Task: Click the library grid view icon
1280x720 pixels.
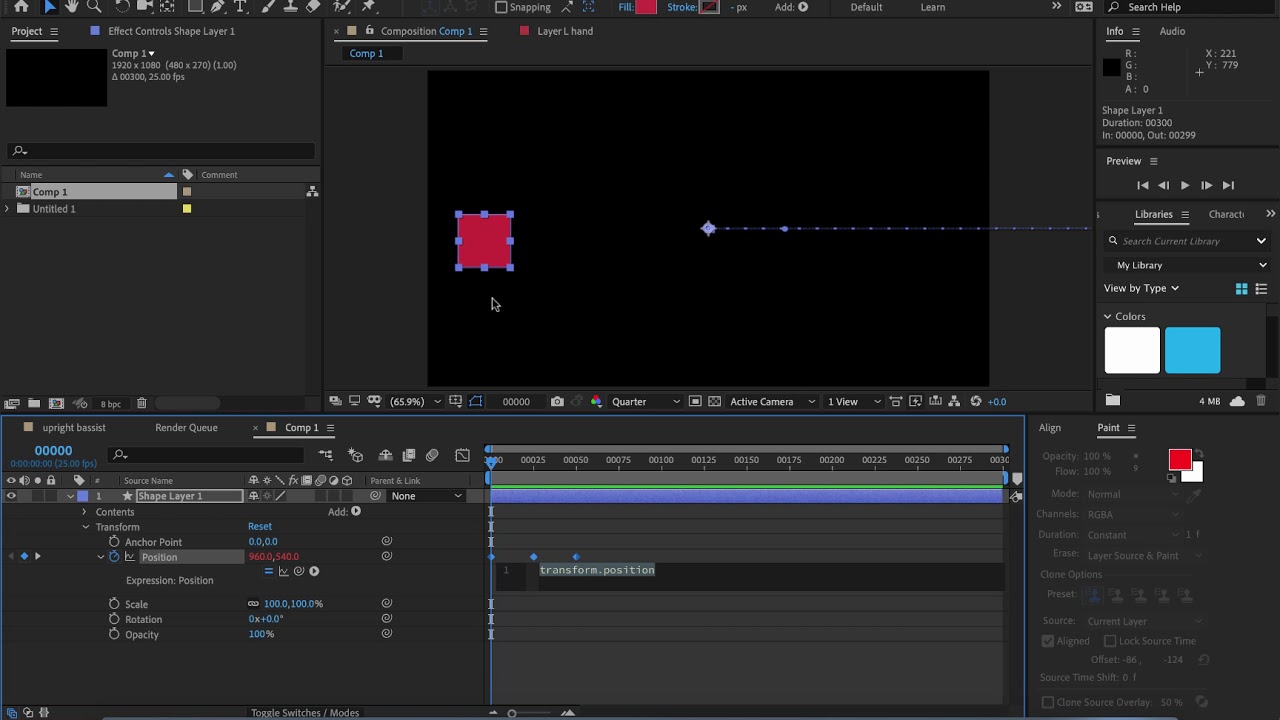Action: (x=1242, y=289)
